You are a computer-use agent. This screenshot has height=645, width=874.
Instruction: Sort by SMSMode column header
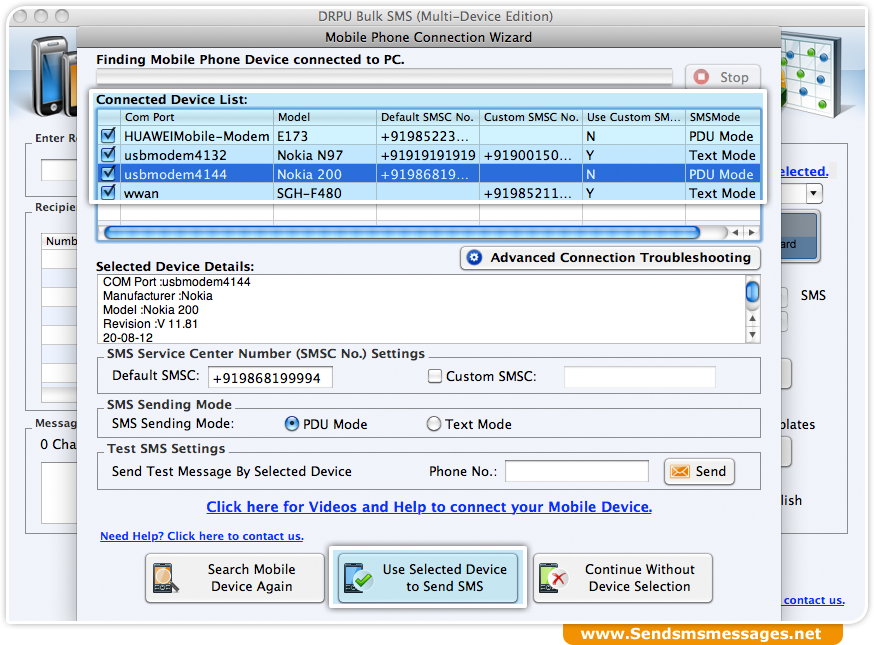tap(723, 117)
